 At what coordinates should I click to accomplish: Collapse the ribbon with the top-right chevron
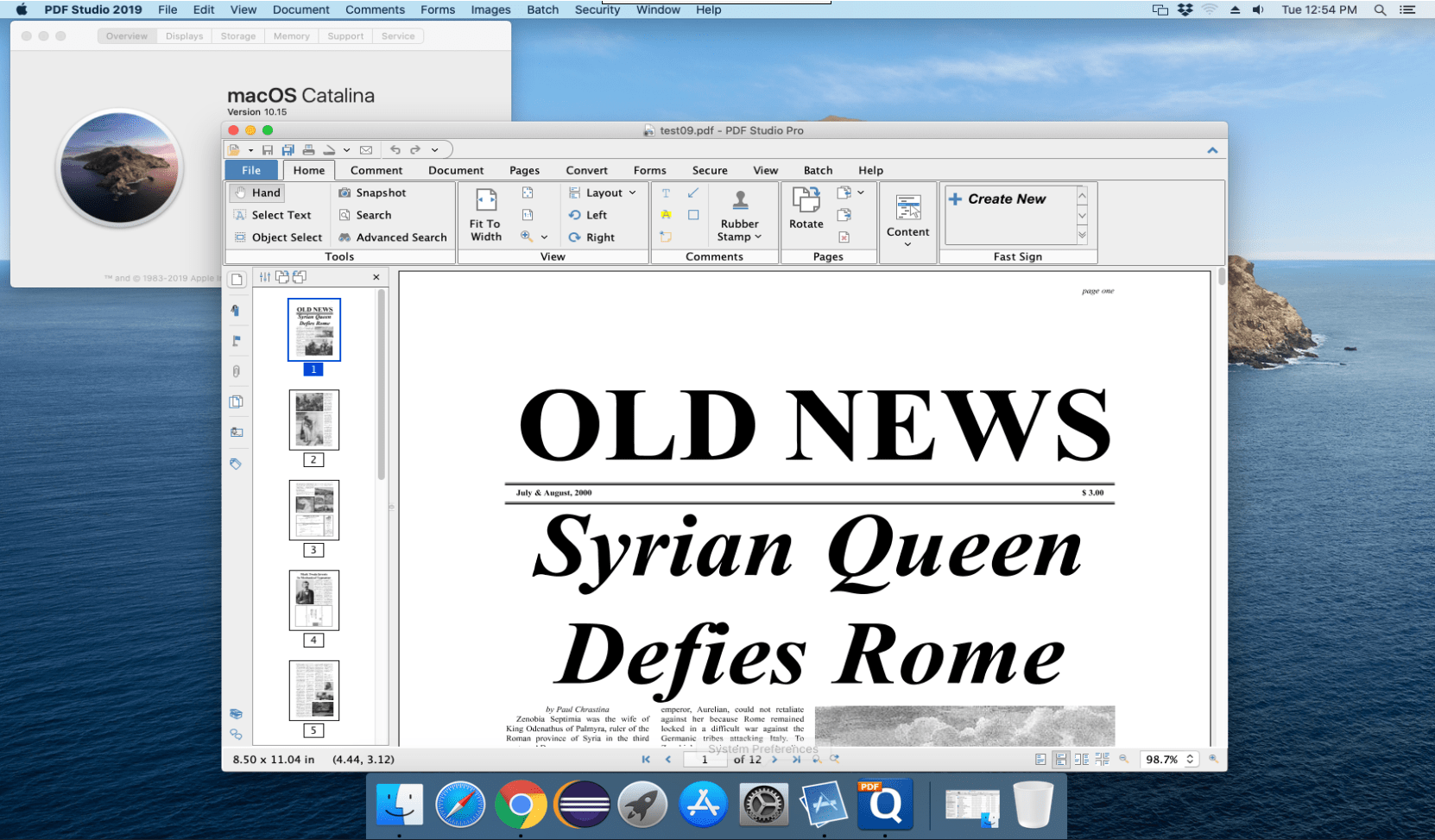tap(1212, 150)
